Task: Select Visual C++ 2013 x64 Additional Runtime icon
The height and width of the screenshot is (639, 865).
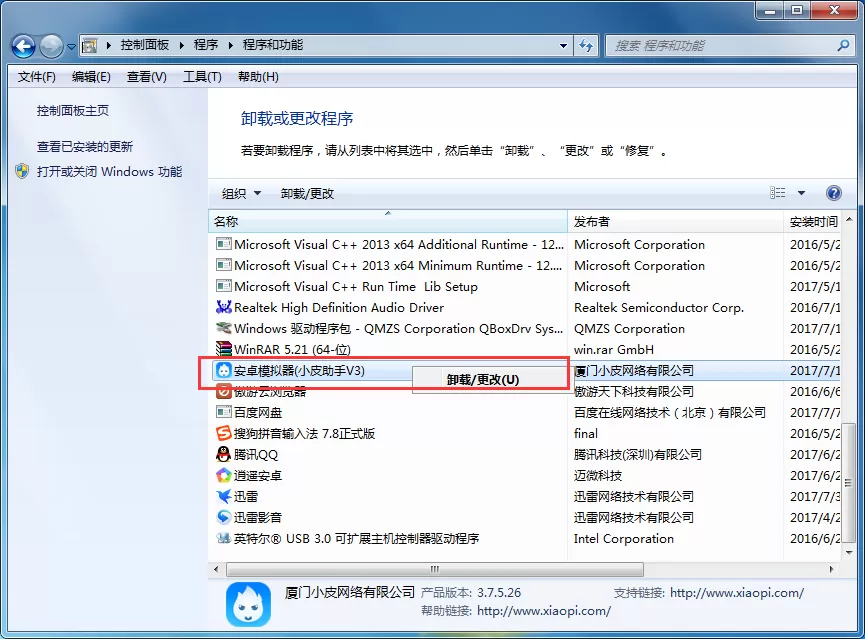Action: 223,244
